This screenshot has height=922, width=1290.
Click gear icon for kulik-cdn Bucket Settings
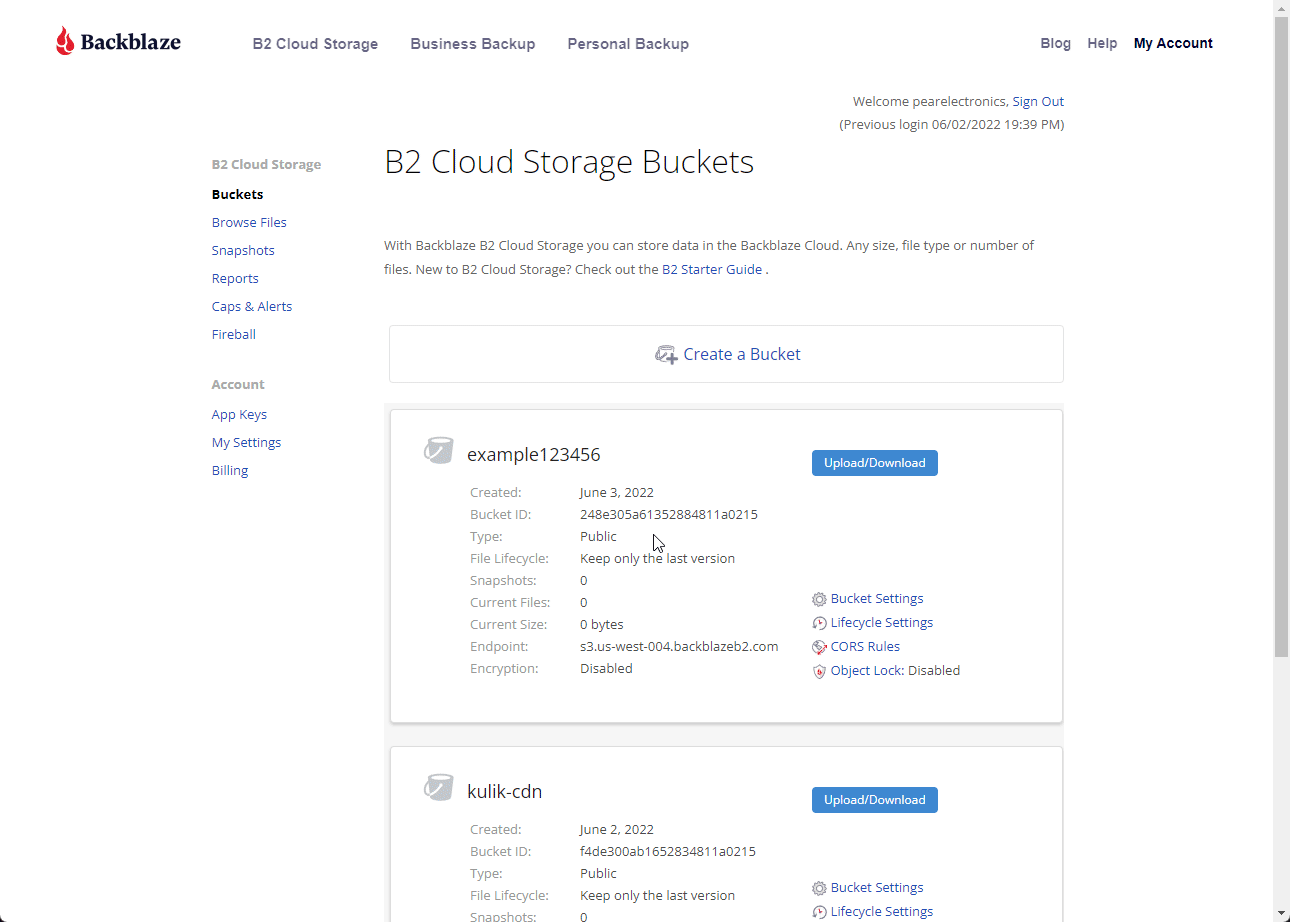819,888
